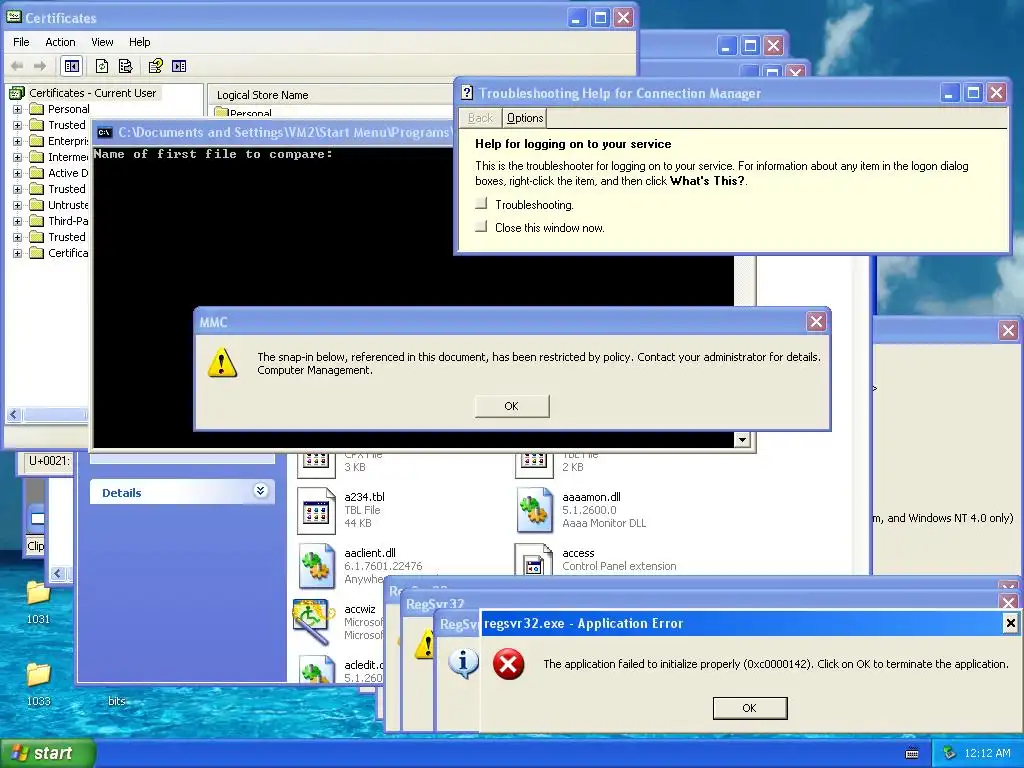The image size is (1024, 768).
Task: Open the View menu in Certificates
Action: click(102, 42)
